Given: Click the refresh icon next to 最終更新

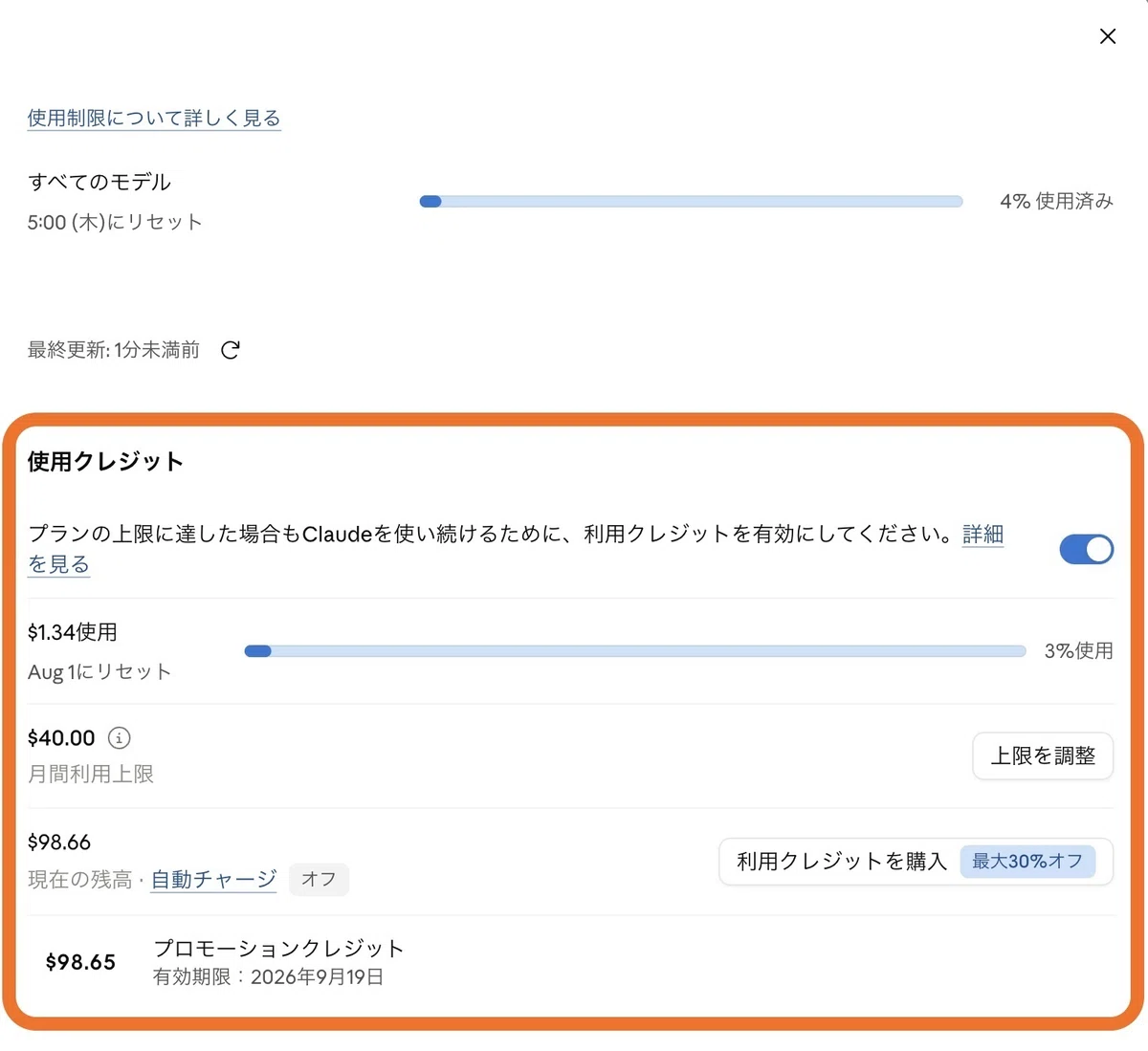Looking at the screenshot, I should [231, 350].
